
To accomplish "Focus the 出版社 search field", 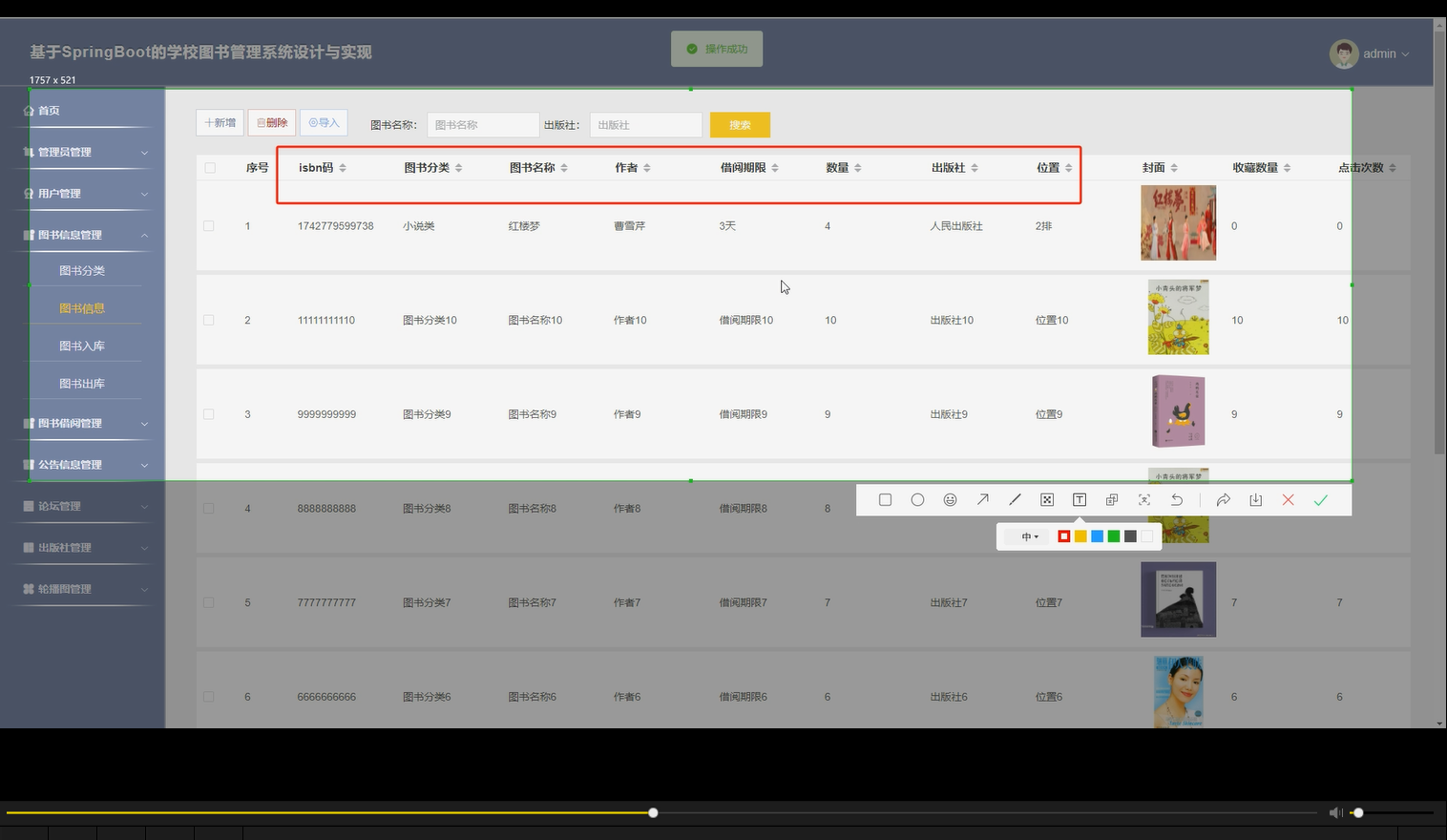I will (646, 125).
